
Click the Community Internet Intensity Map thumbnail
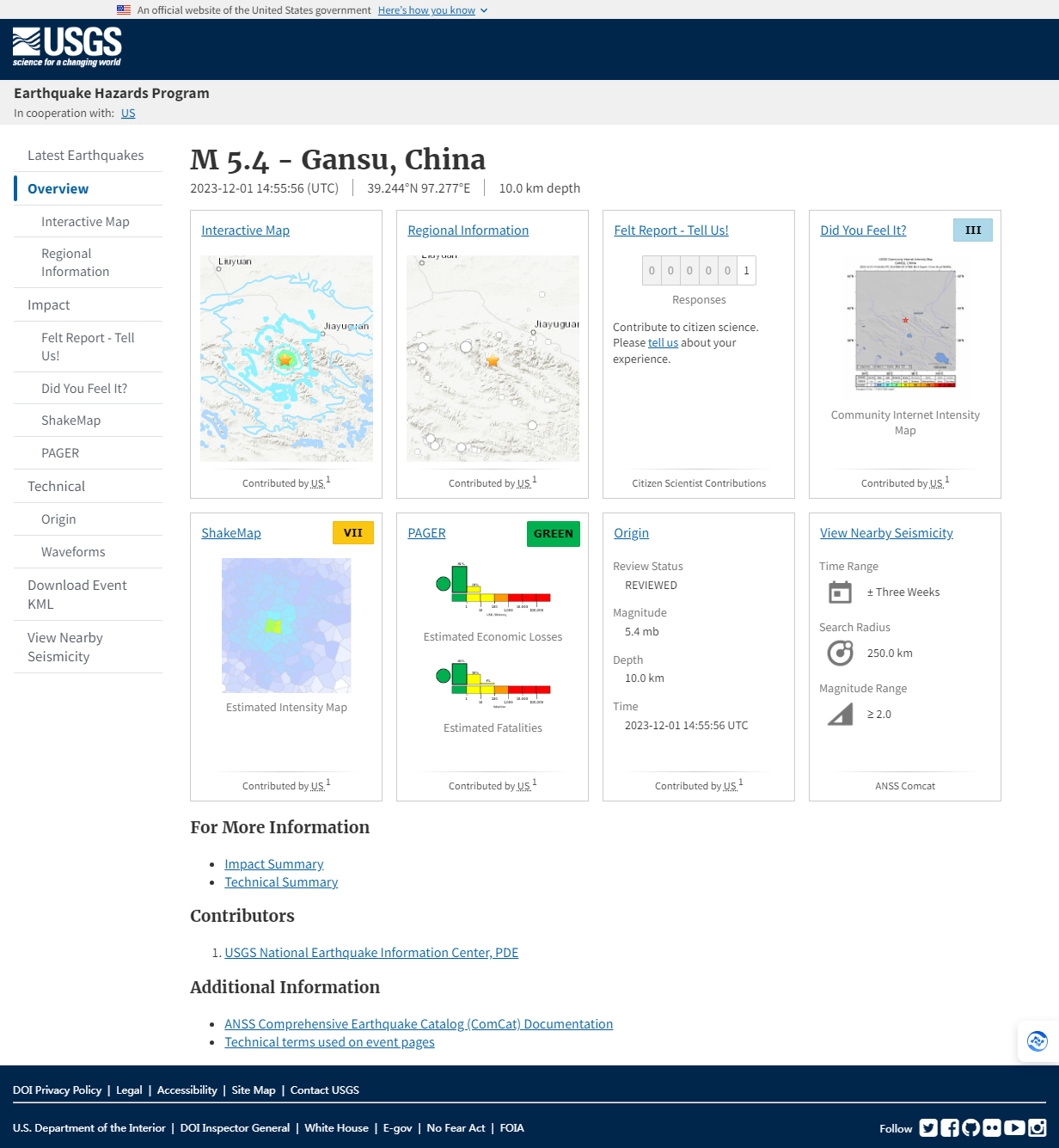(905, 324)
